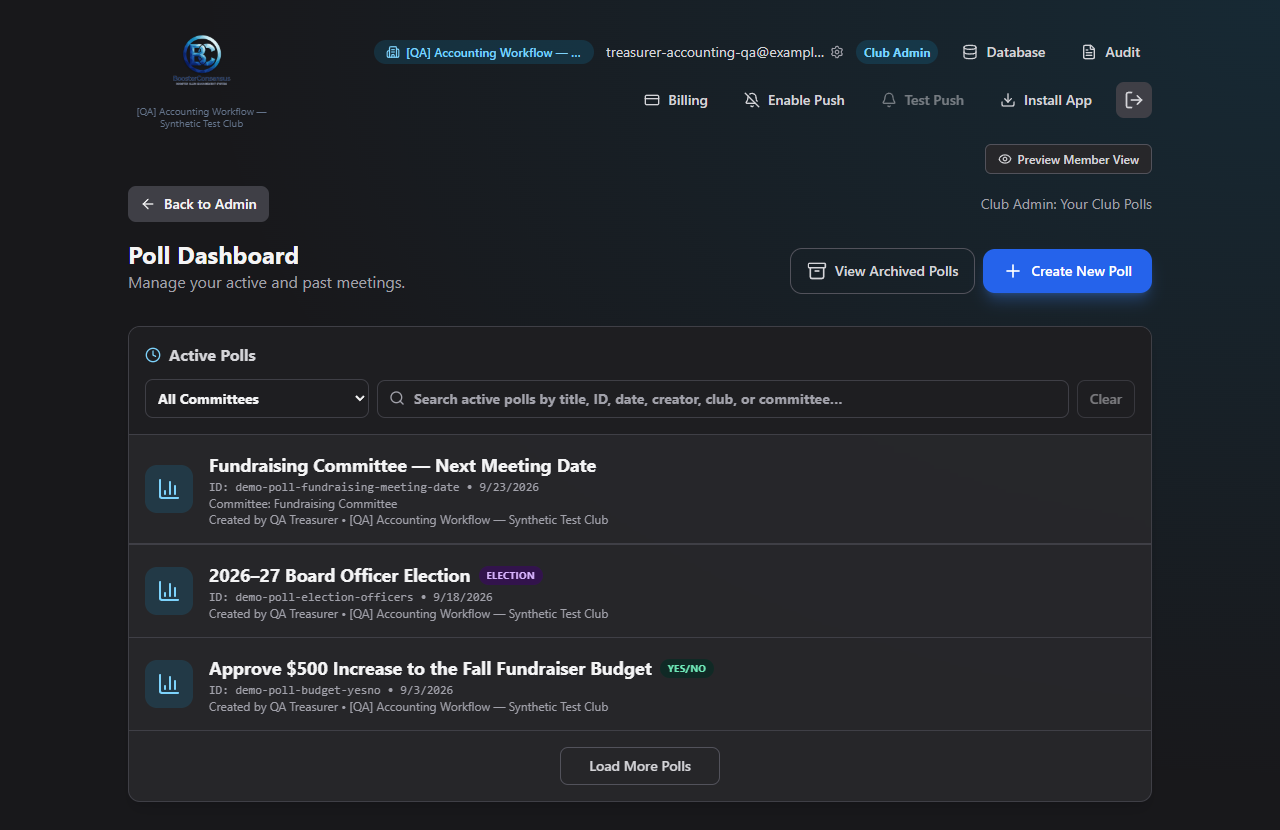The image size is (1280, 830).
Task: Open the Audit page
Action: 1111,52
